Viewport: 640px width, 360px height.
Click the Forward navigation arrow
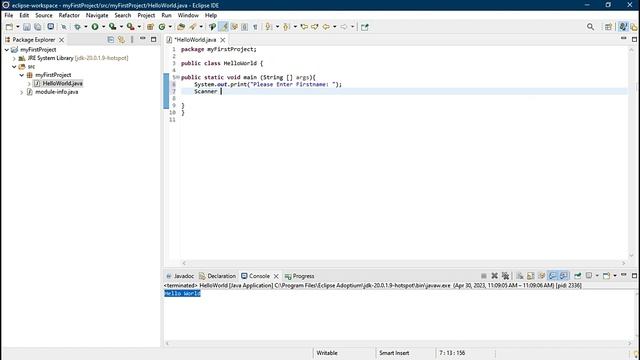344,27
